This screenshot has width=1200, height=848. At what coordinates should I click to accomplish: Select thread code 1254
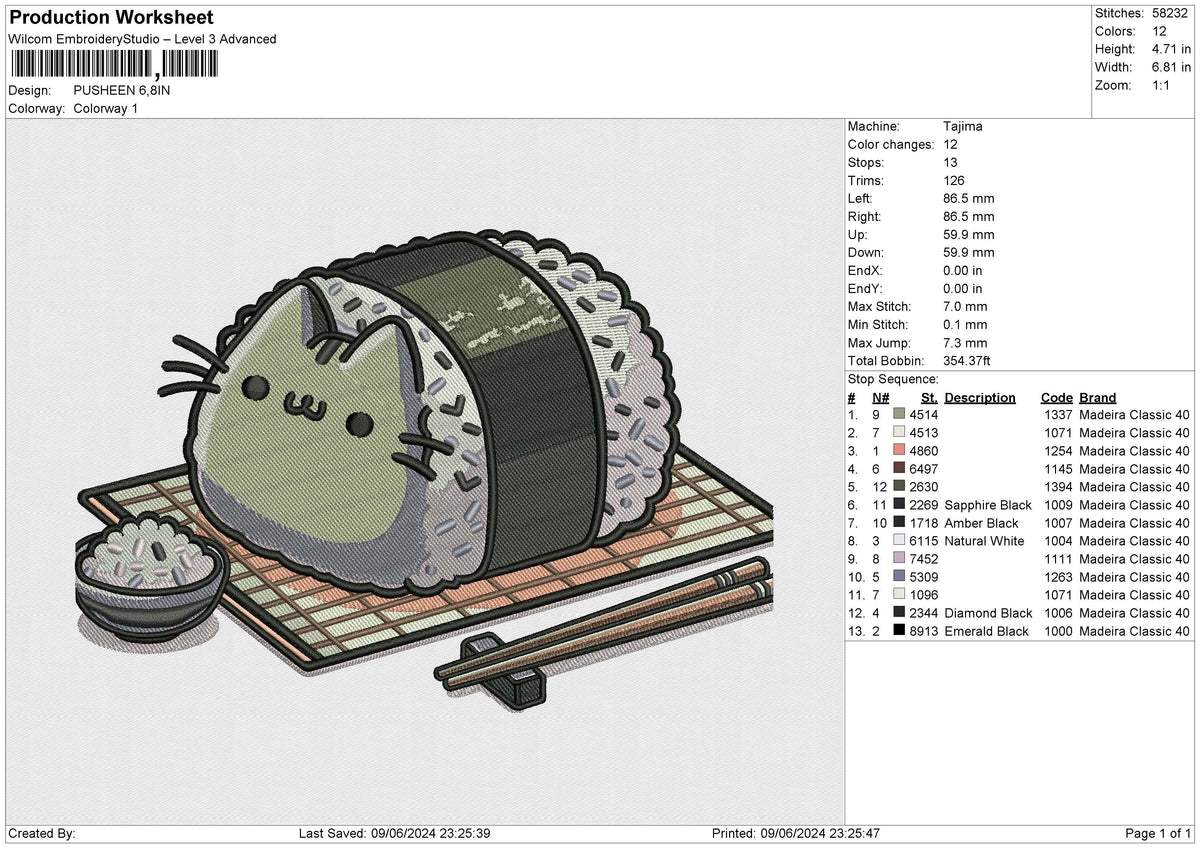click(x=1057, y=451)
